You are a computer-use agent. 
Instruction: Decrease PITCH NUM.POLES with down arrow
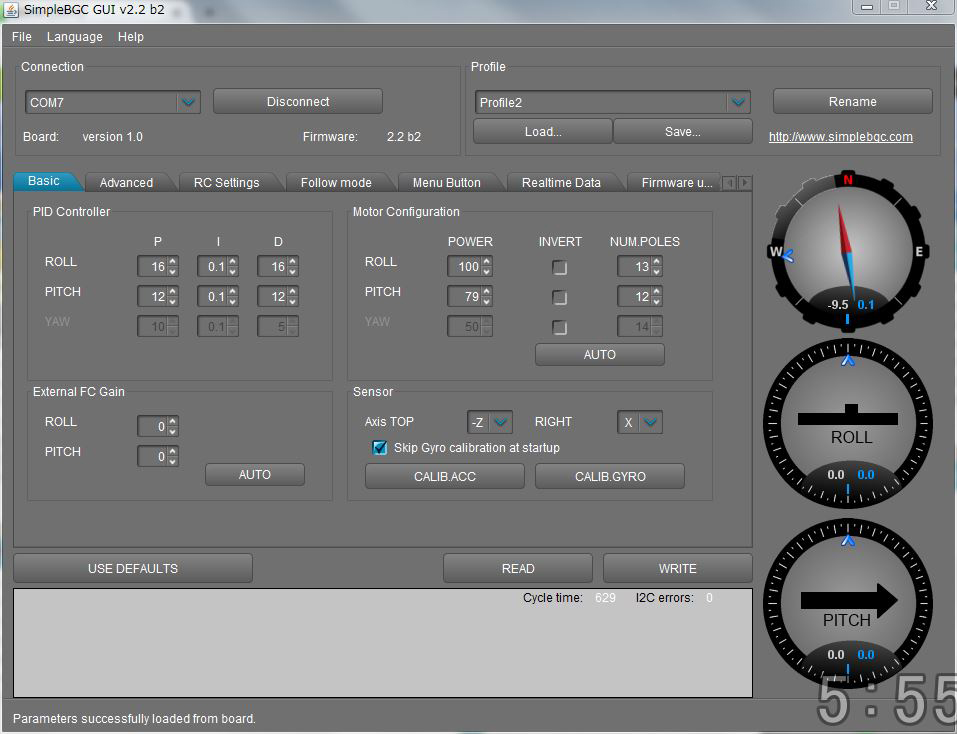click(656, 301)
